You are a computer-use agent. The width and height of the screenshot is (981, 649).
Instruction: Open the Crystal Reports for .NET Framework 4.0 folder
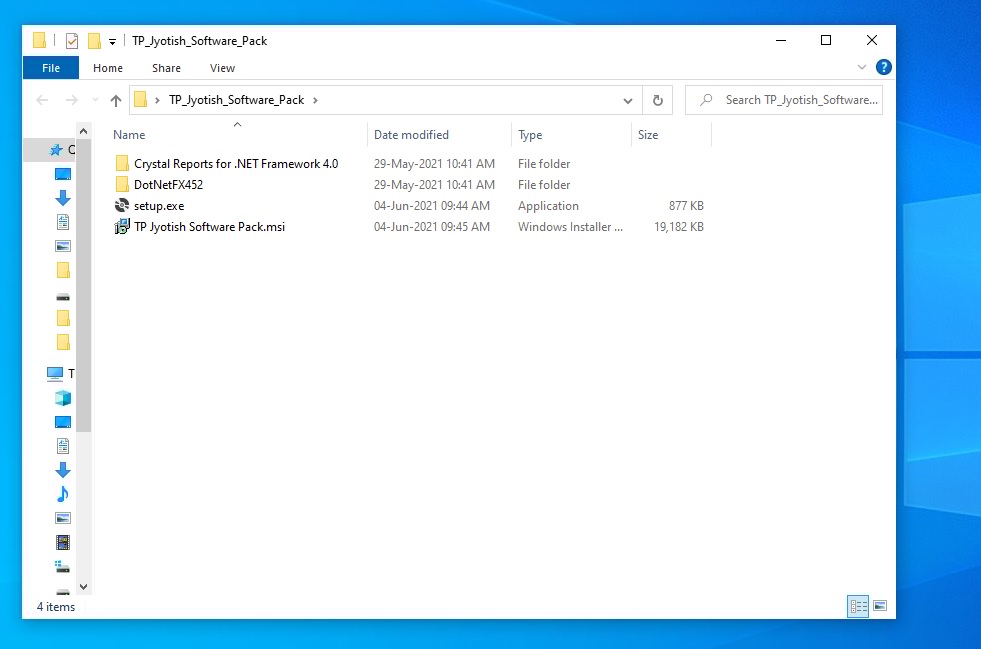[x=235, y=164]
